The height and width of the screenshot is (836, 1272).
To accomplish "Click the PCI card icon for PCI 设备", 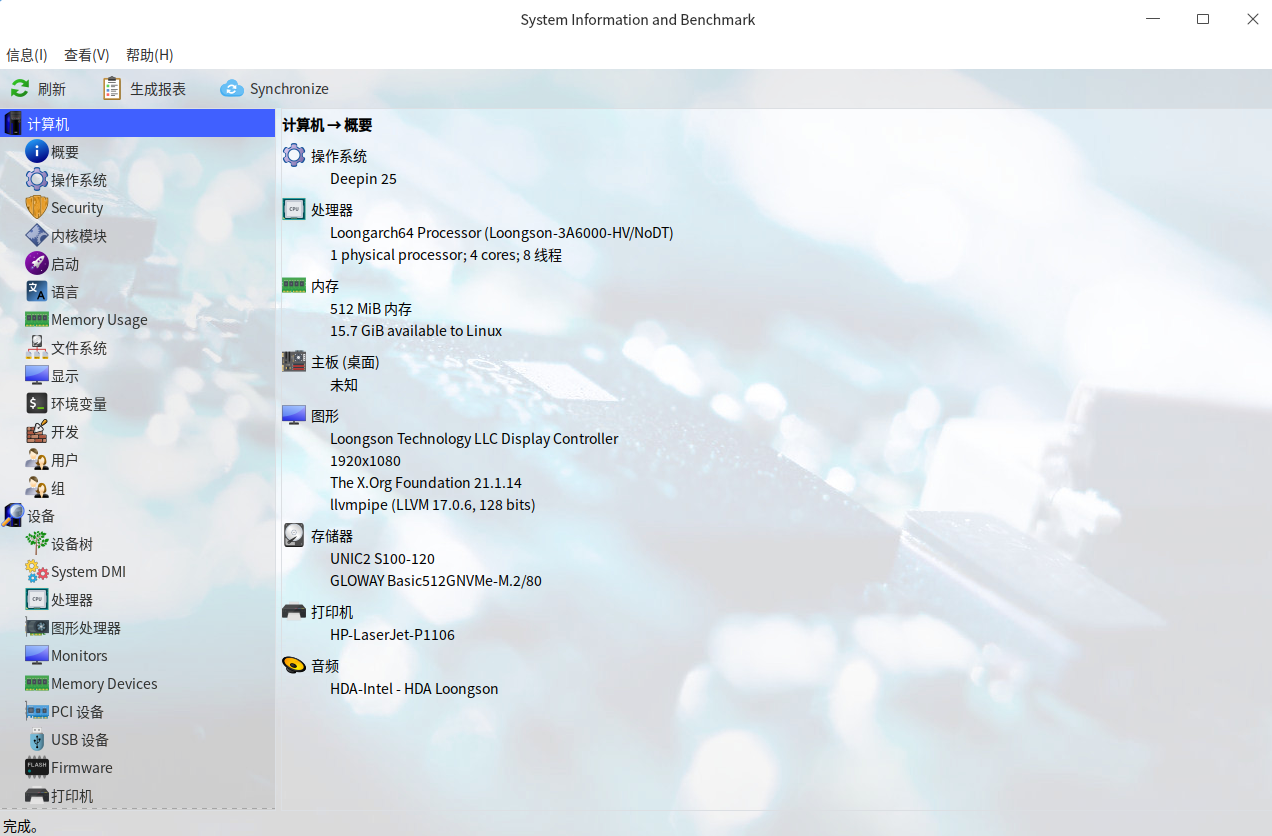I will [x=36, y=712].
